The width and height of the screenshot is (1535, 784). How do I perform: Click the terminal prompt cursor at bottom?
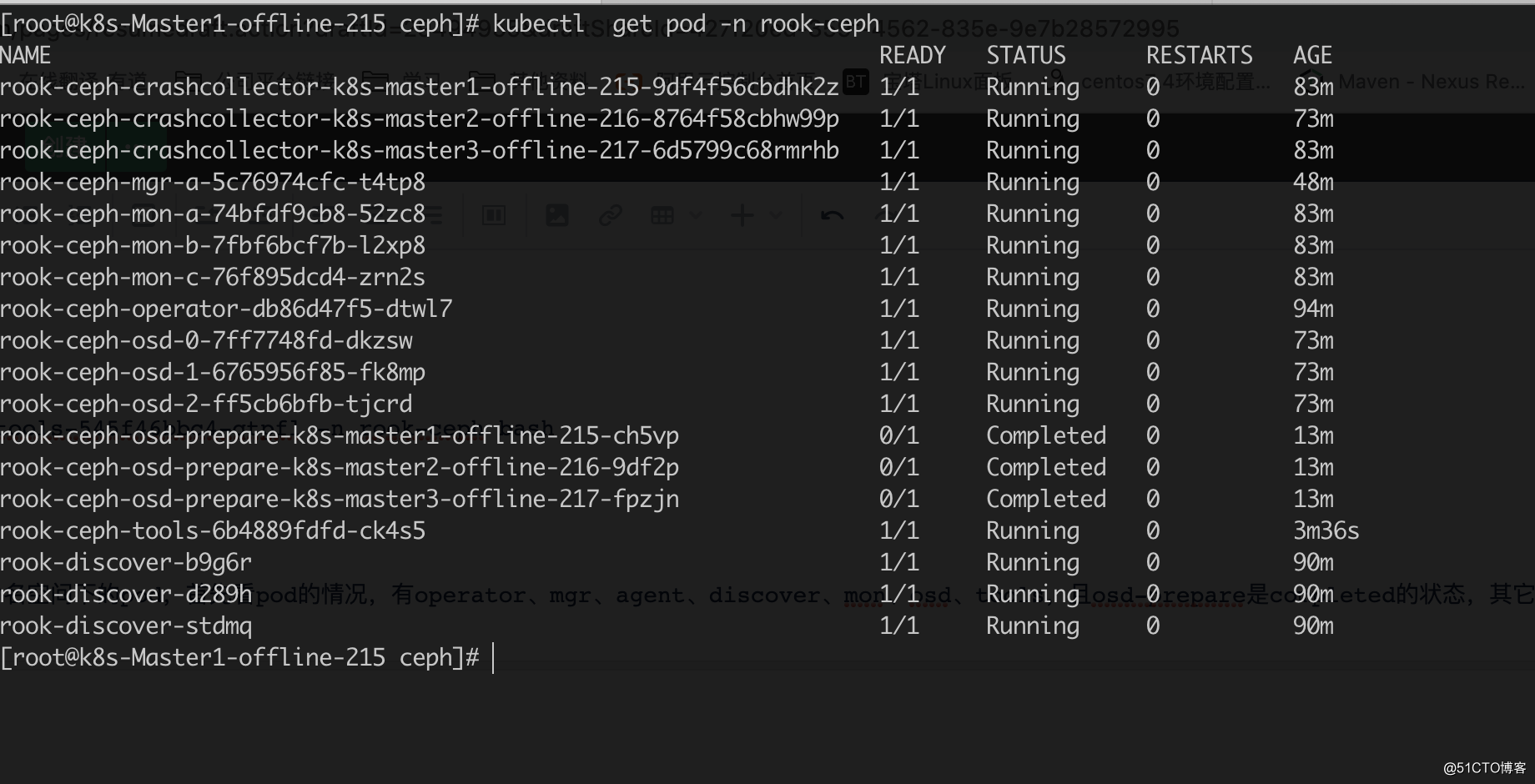[x=493, y=657]
